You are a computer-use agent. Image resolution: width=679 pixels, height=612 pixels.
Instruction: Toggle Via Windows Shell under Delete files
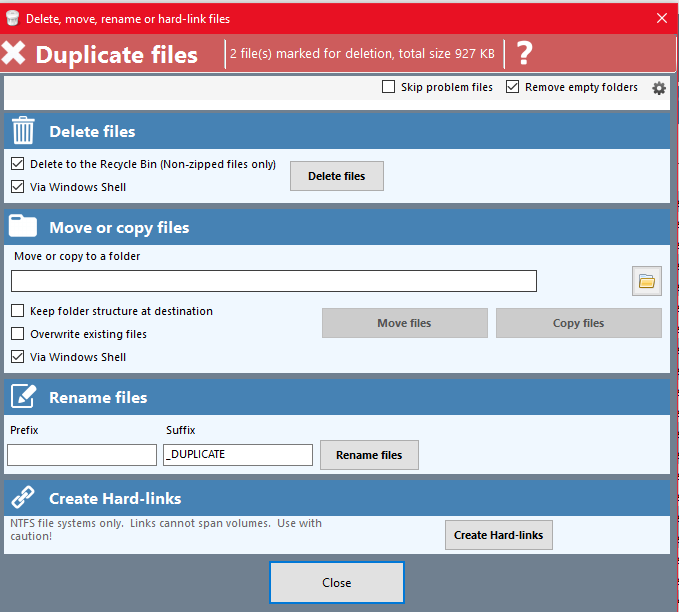point(17,187)
